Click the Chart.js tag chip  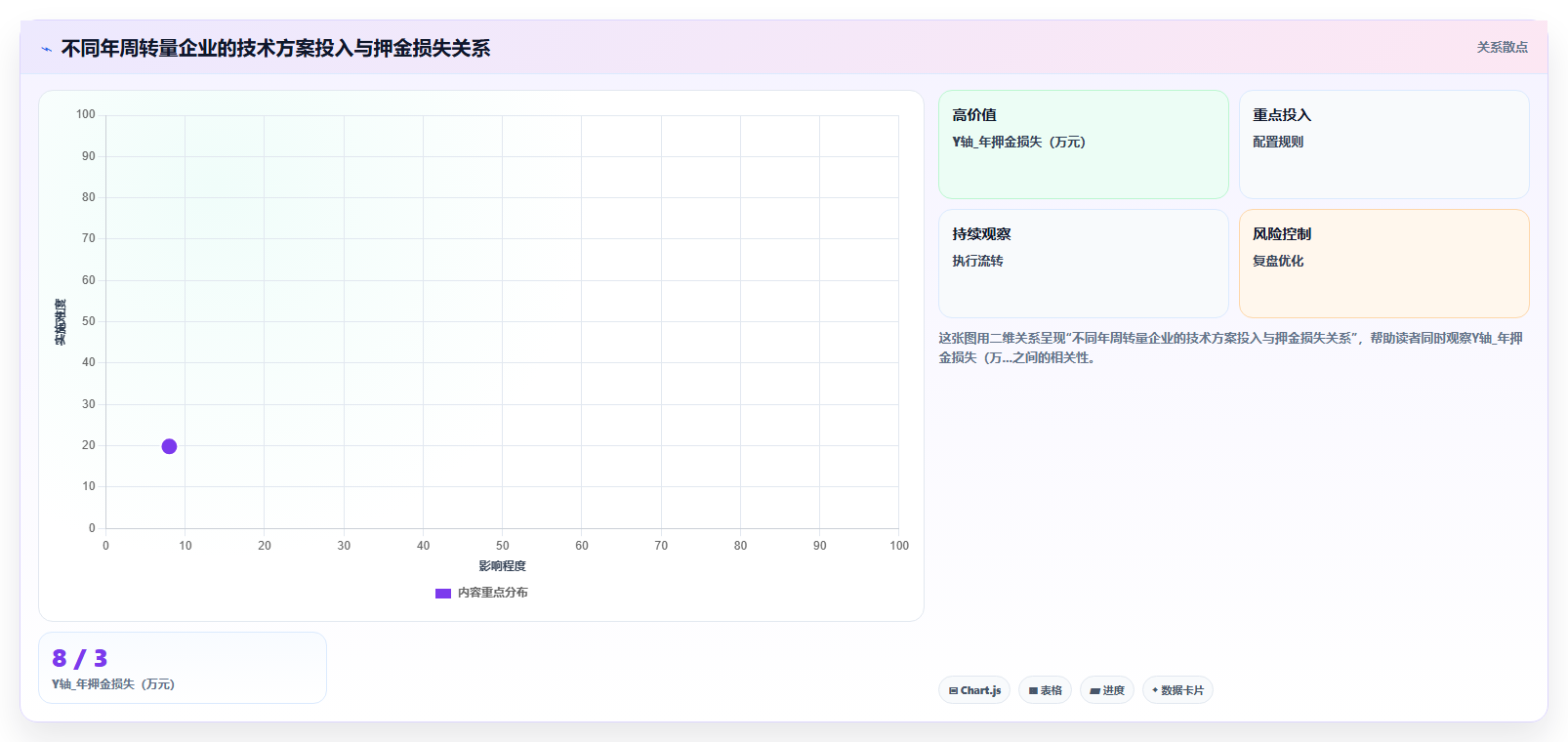974,690
